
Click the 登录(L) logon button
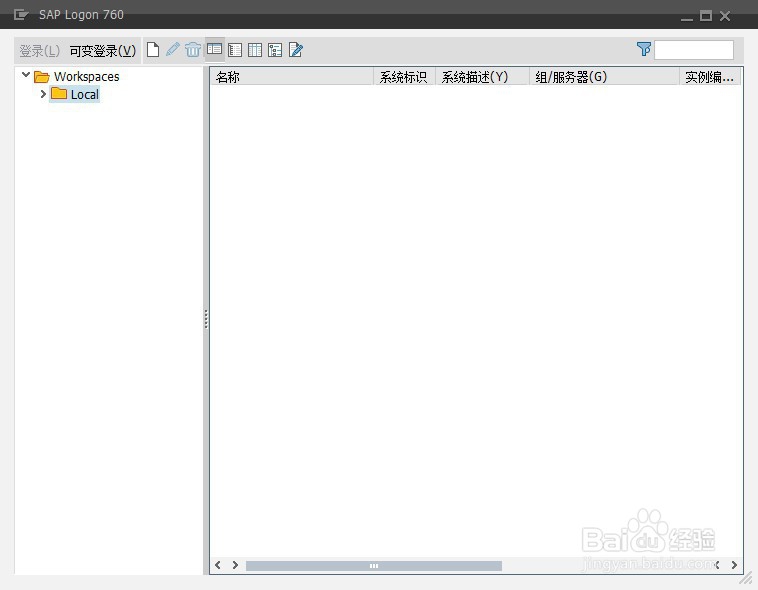(x=40, y=51)
